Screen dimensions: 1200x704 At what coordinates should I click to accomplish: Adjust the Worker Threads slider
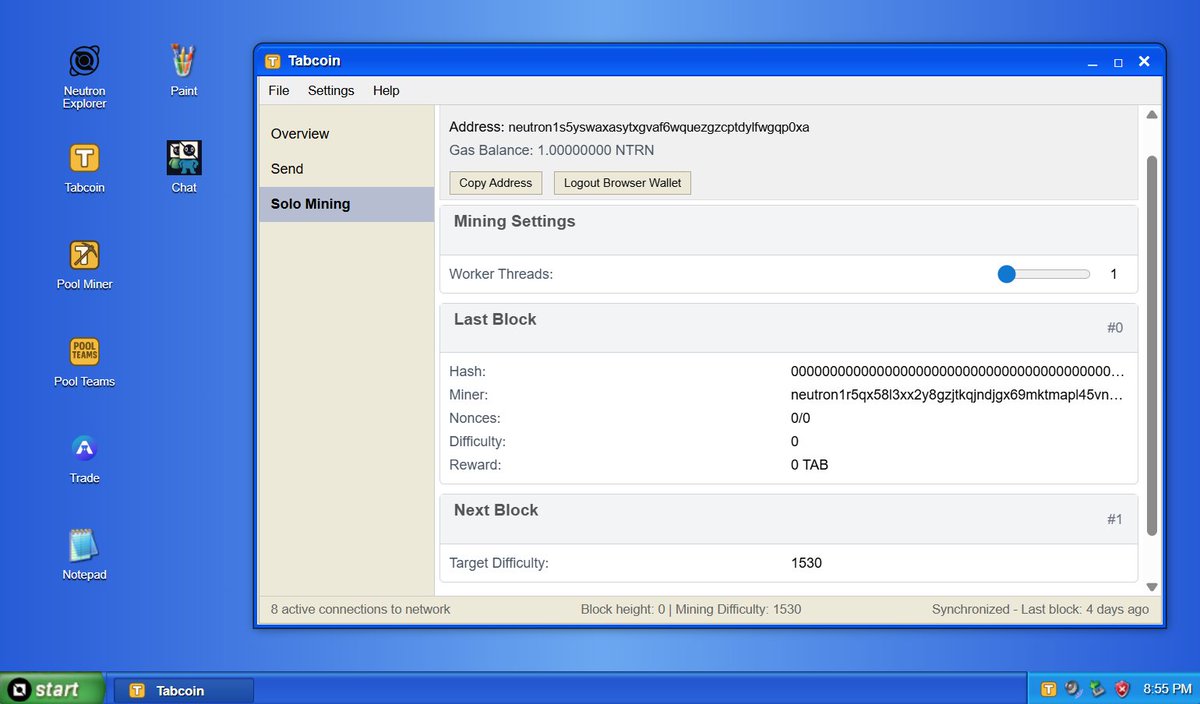[x=1006, y=273]
